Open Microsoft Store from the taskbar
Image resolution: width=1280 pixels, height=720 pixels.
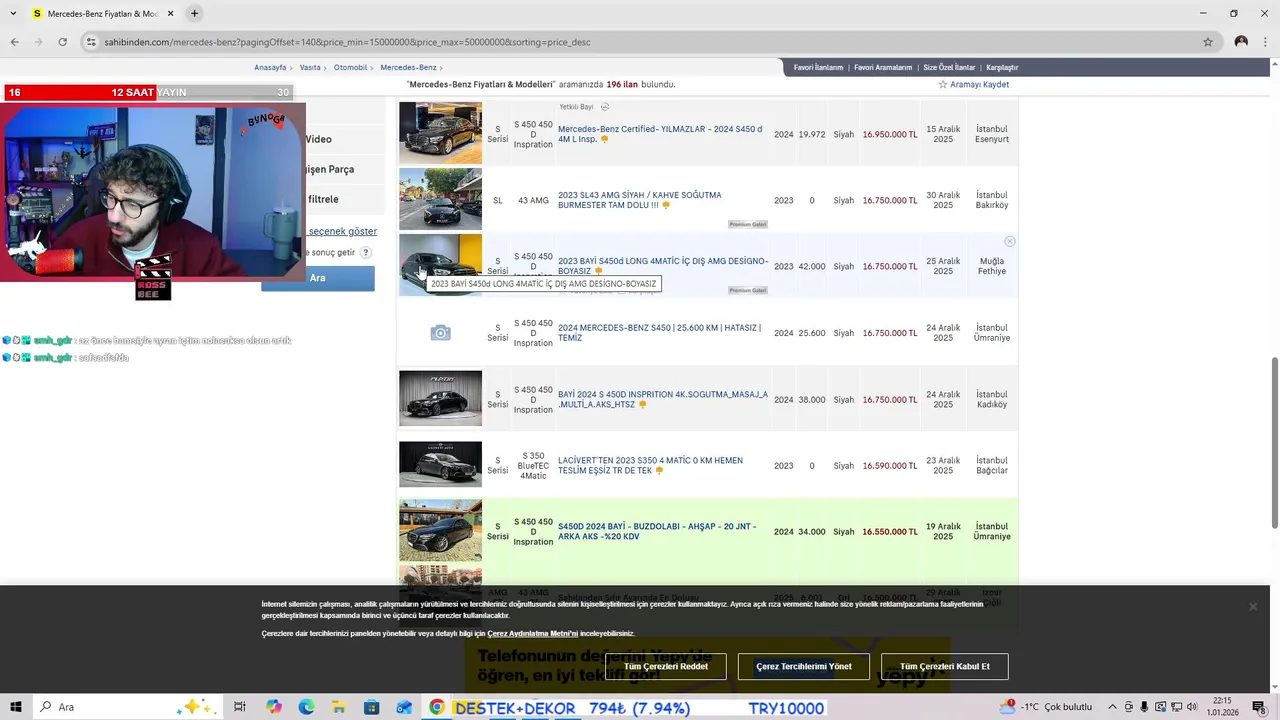coord(372,707)
